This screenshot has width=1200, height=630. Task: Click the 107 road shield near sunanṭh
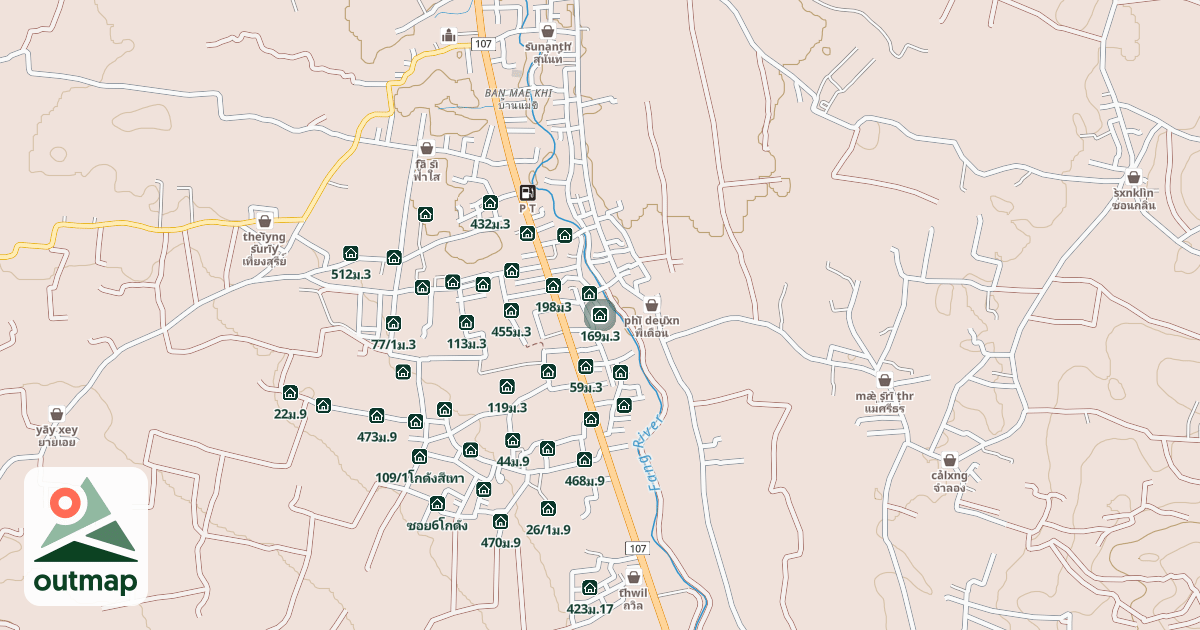pos(483,44)
